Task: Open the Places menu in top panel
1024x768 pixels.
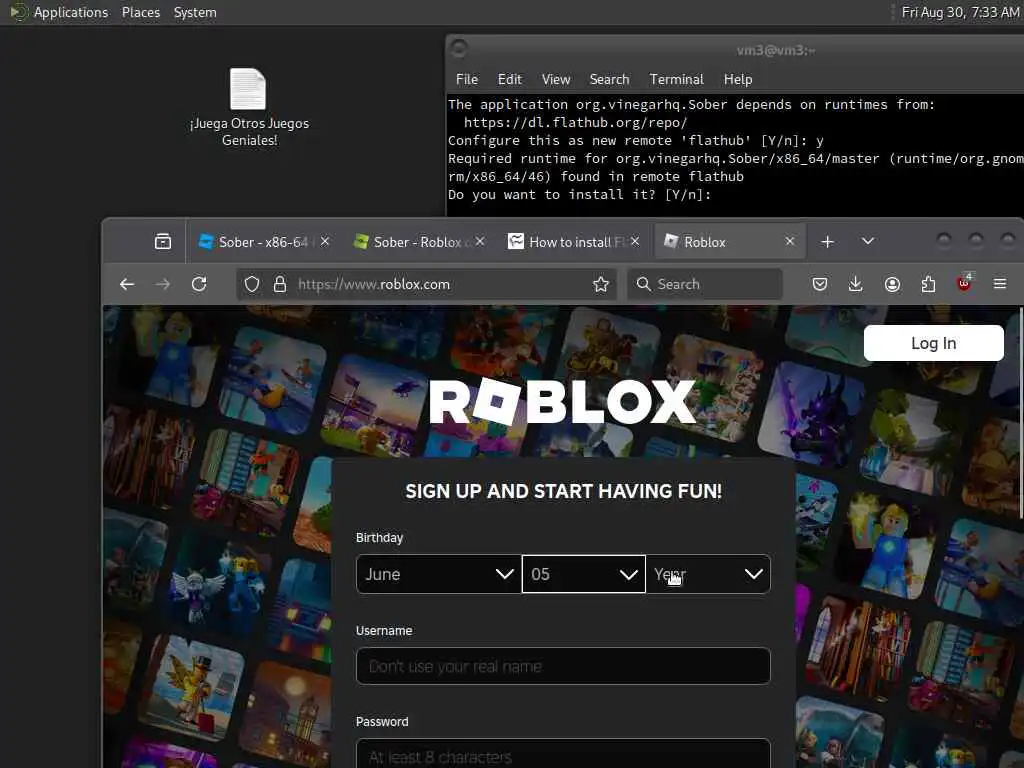Action: point(141,12)
